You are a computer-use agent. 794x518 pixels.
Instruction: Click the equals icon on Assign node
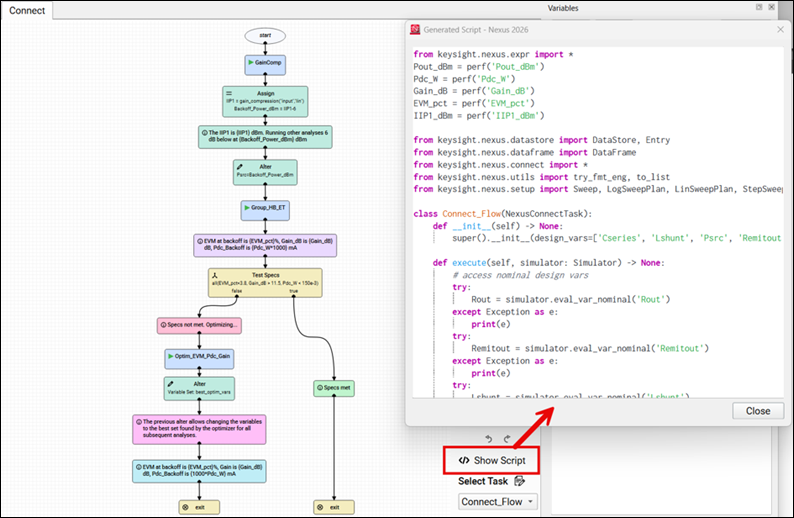coord(229,93)
